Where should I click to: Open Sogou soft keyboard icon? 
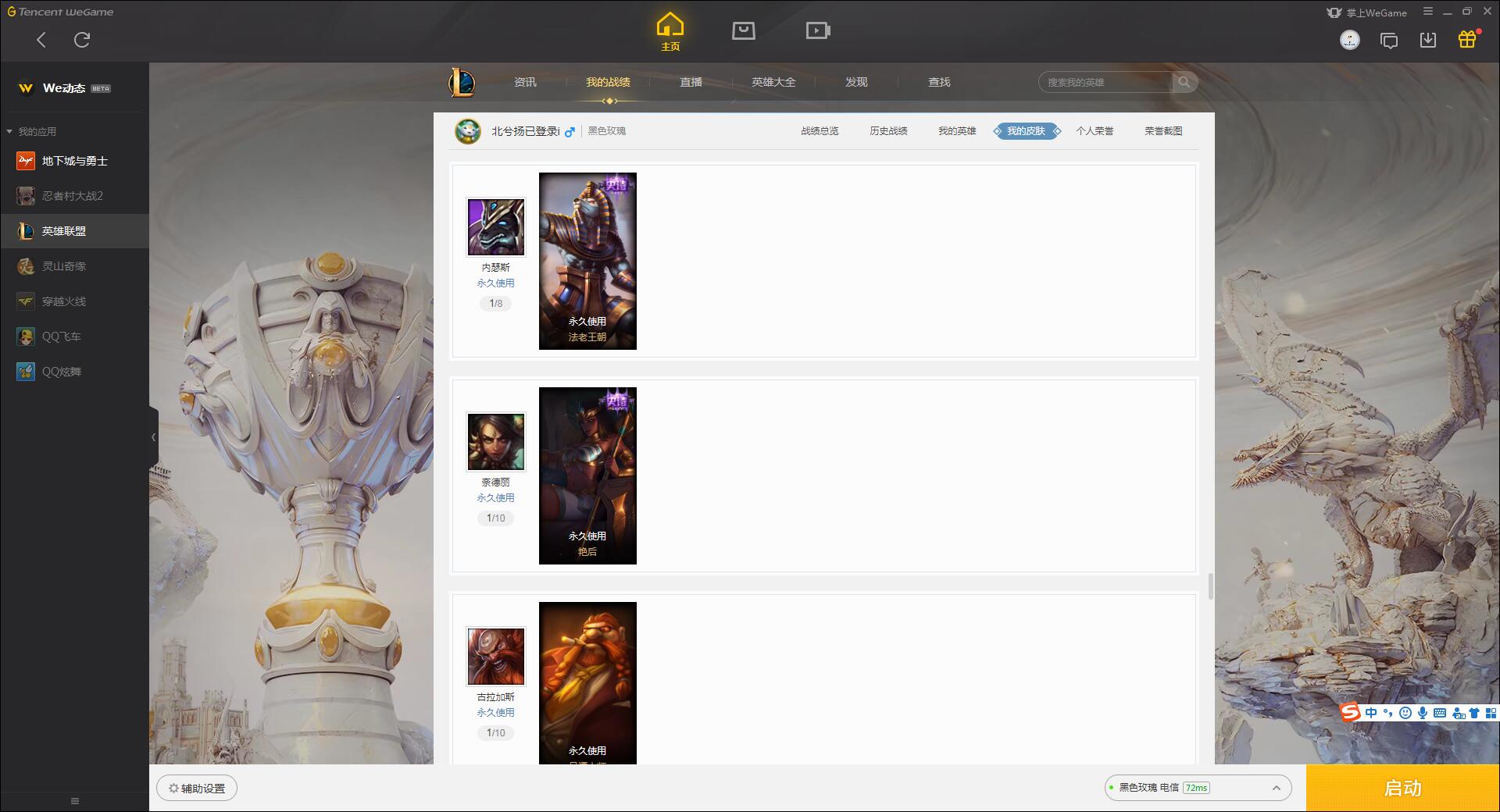1440,713
